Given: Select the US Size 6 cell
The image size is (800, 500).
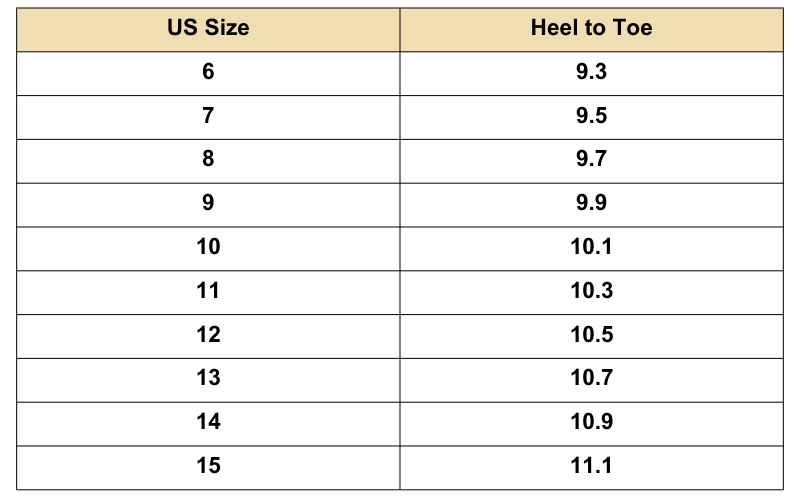Looking at the screenshot, I should click(208, 72).
